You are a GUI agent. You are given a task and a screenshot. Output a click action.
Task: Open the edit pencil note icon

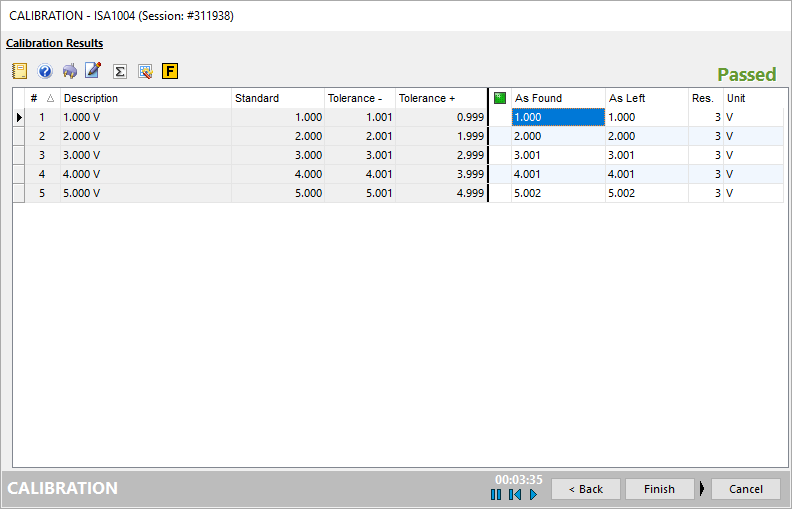click(93, 71)
